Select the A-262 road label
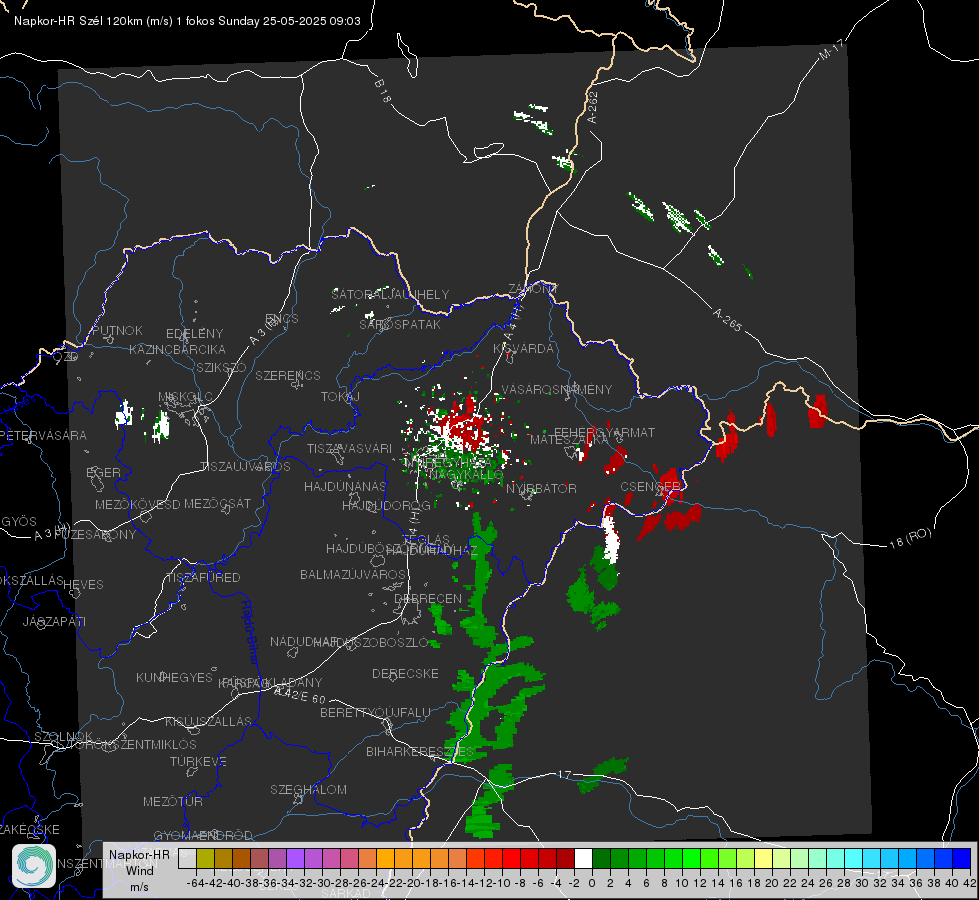979x900 pixels. click(593, 107)
